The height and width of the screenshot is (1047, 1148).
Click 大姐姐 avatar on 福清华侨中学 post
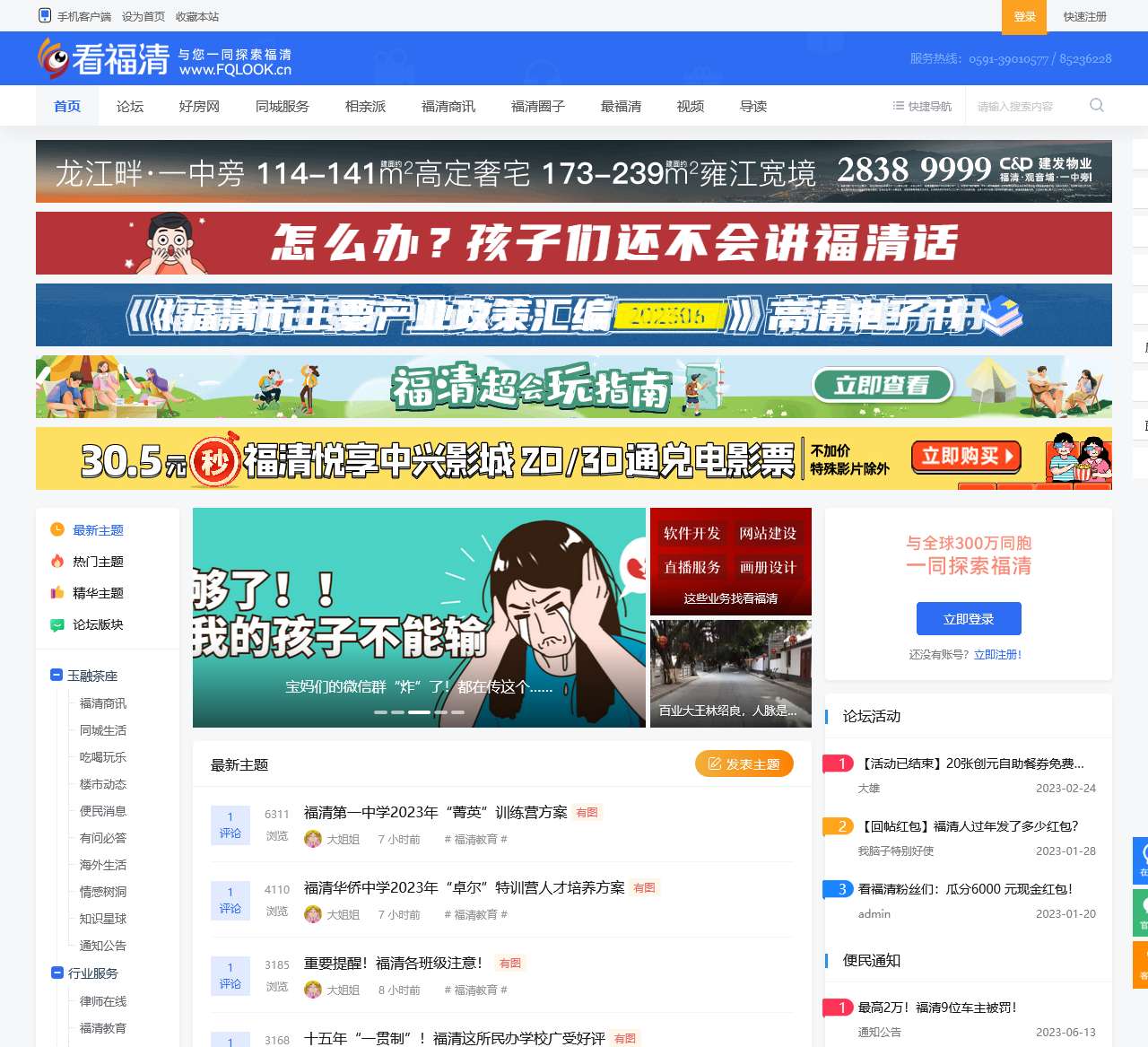coord(313,914)
